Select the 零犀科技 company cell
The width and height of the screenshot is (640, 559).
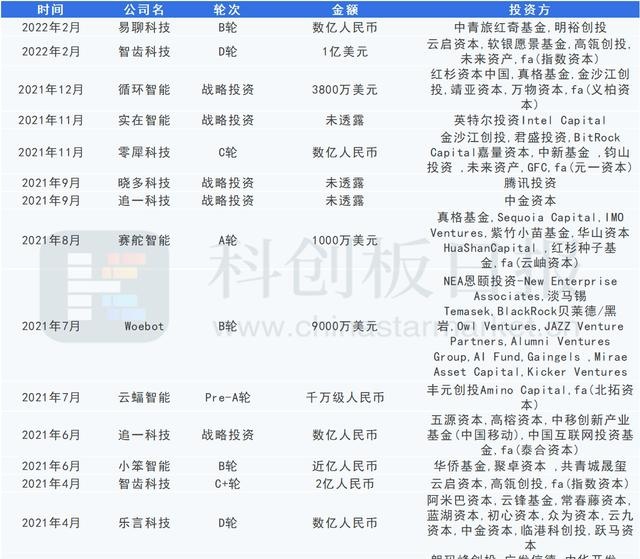pos(144,152)
